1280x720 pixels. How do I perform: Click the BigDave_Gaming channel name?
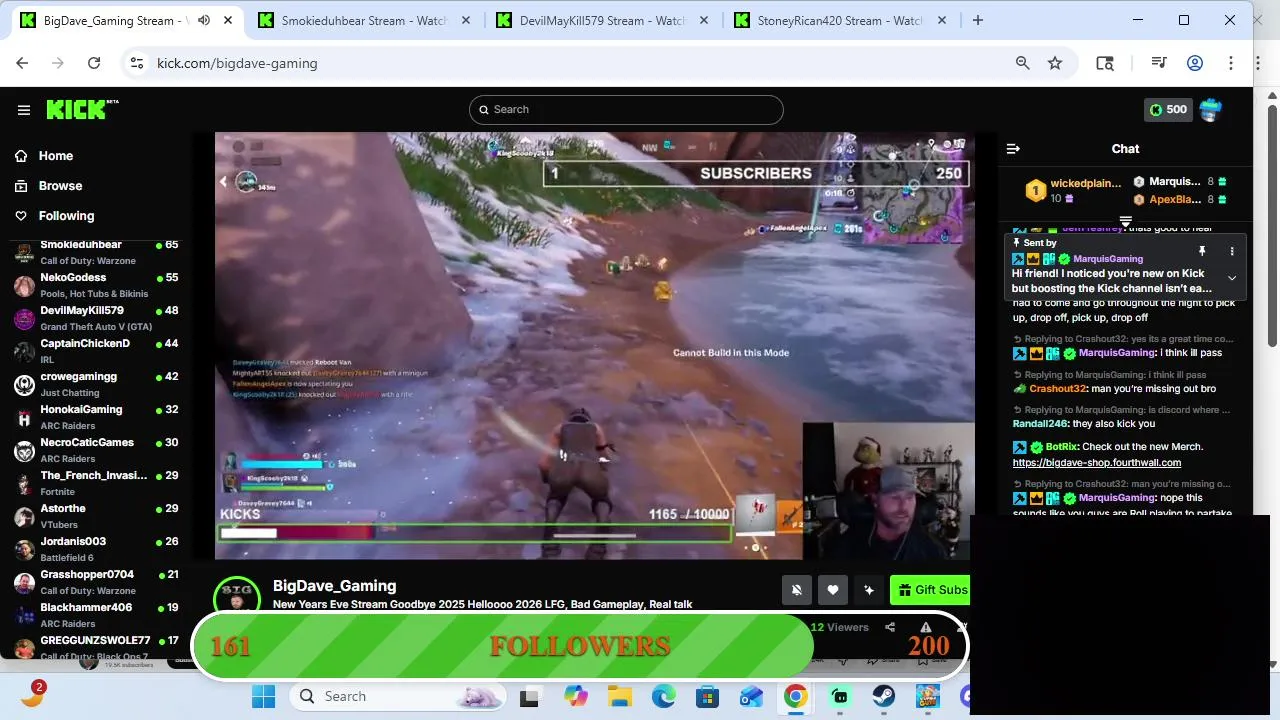[334, 586]
